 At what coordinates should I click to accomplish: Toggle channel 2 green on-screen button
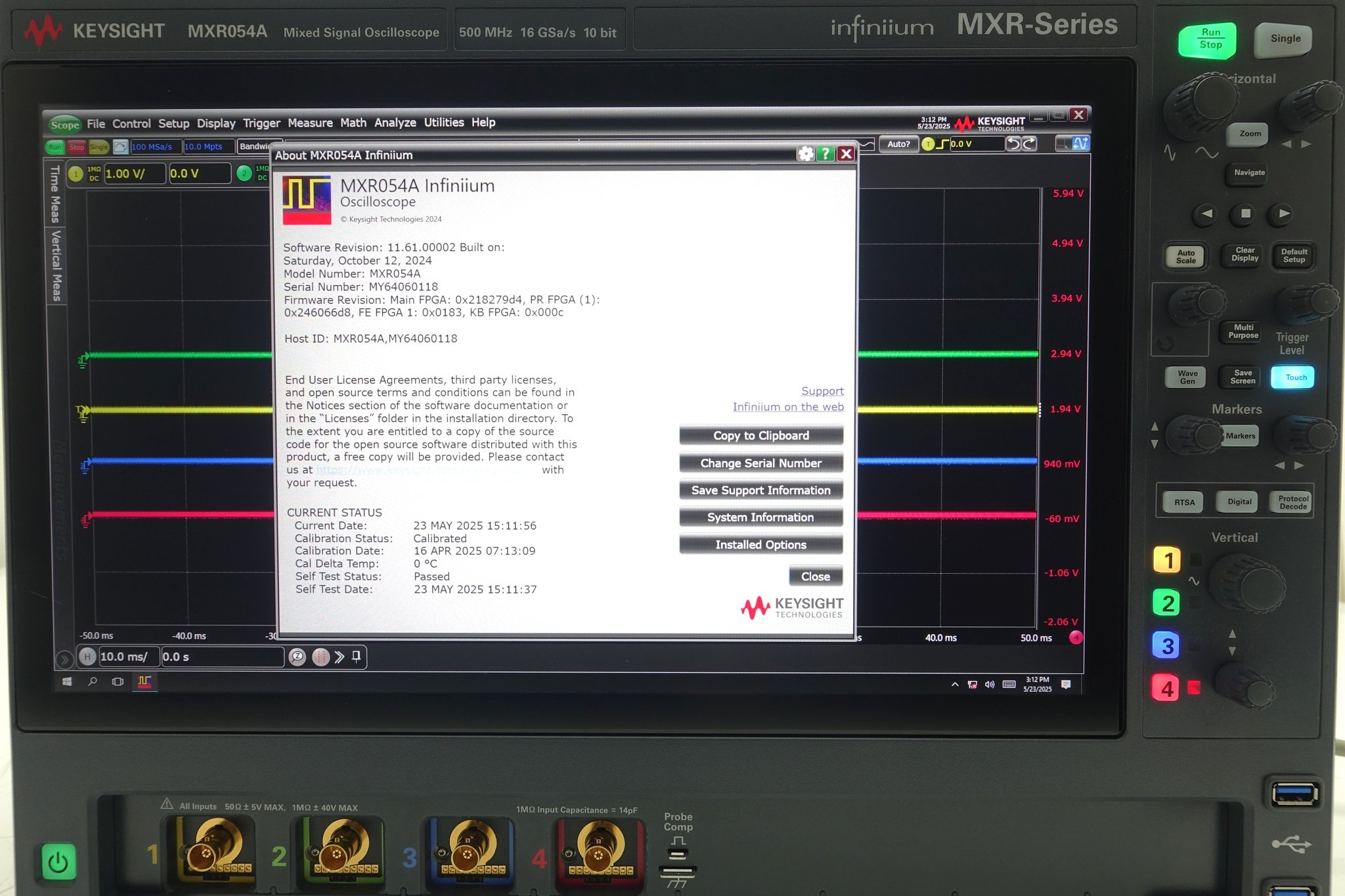[244, 174]
